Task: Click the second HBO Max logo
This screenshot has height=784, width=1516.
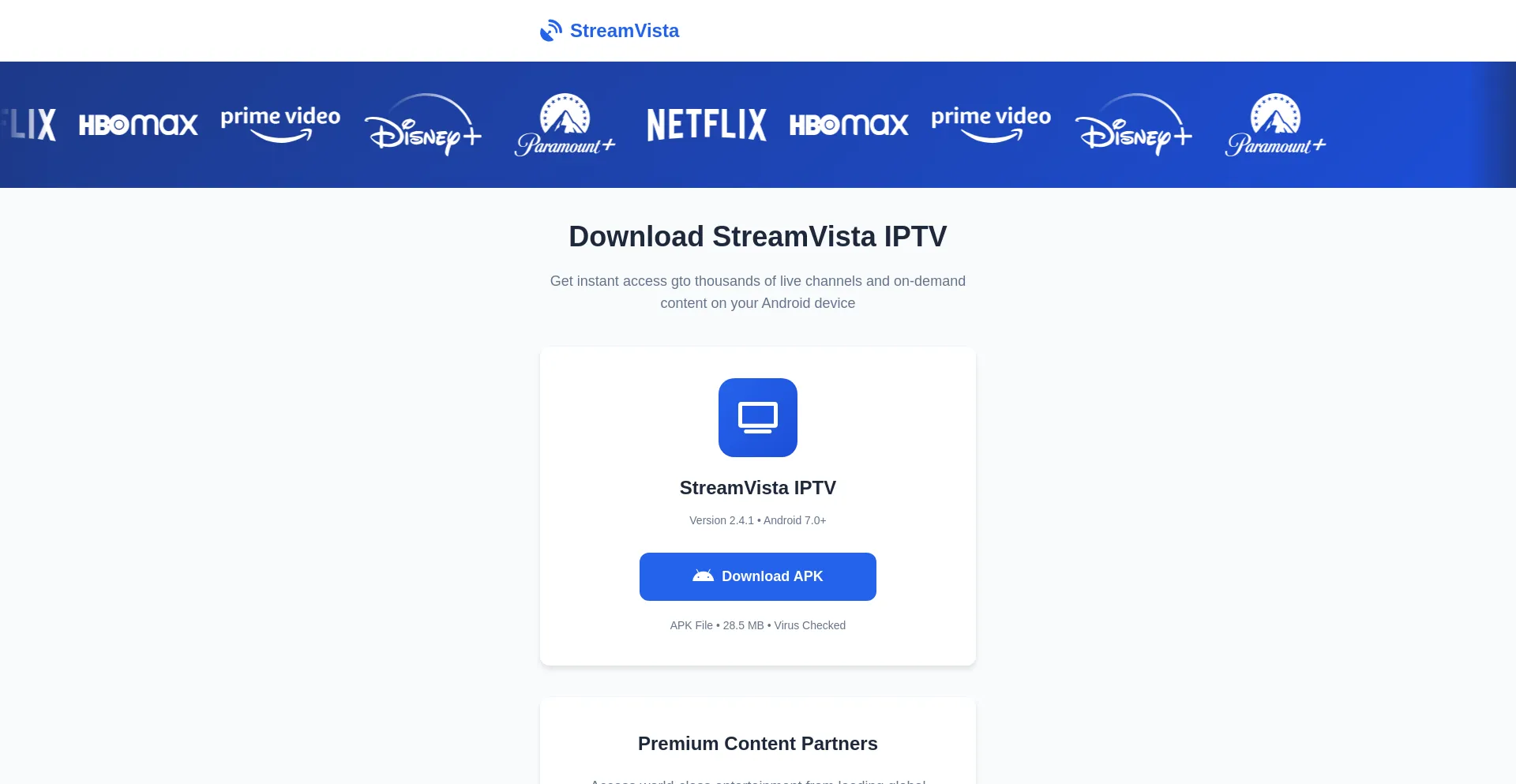Action: [x=849, y=125]
